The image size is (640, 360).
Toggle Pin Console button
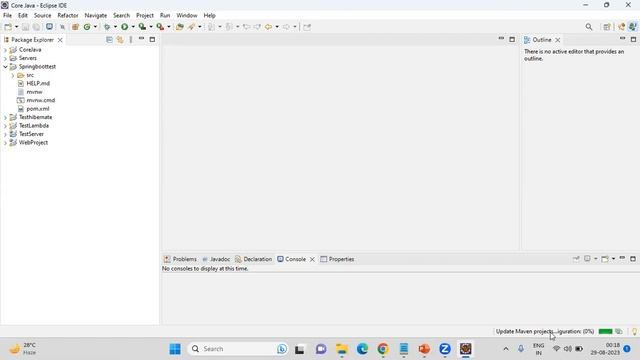pos(576,259)
